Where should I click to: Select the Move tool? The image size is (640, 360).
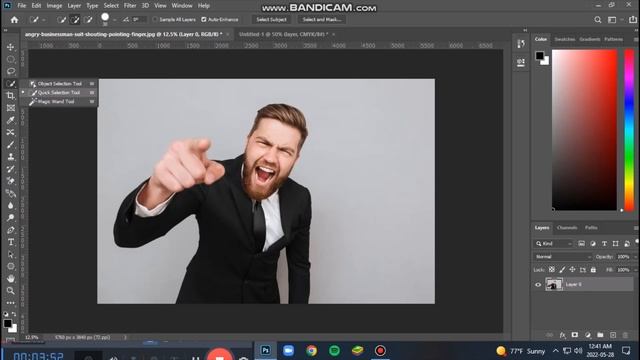click(11, 47)
